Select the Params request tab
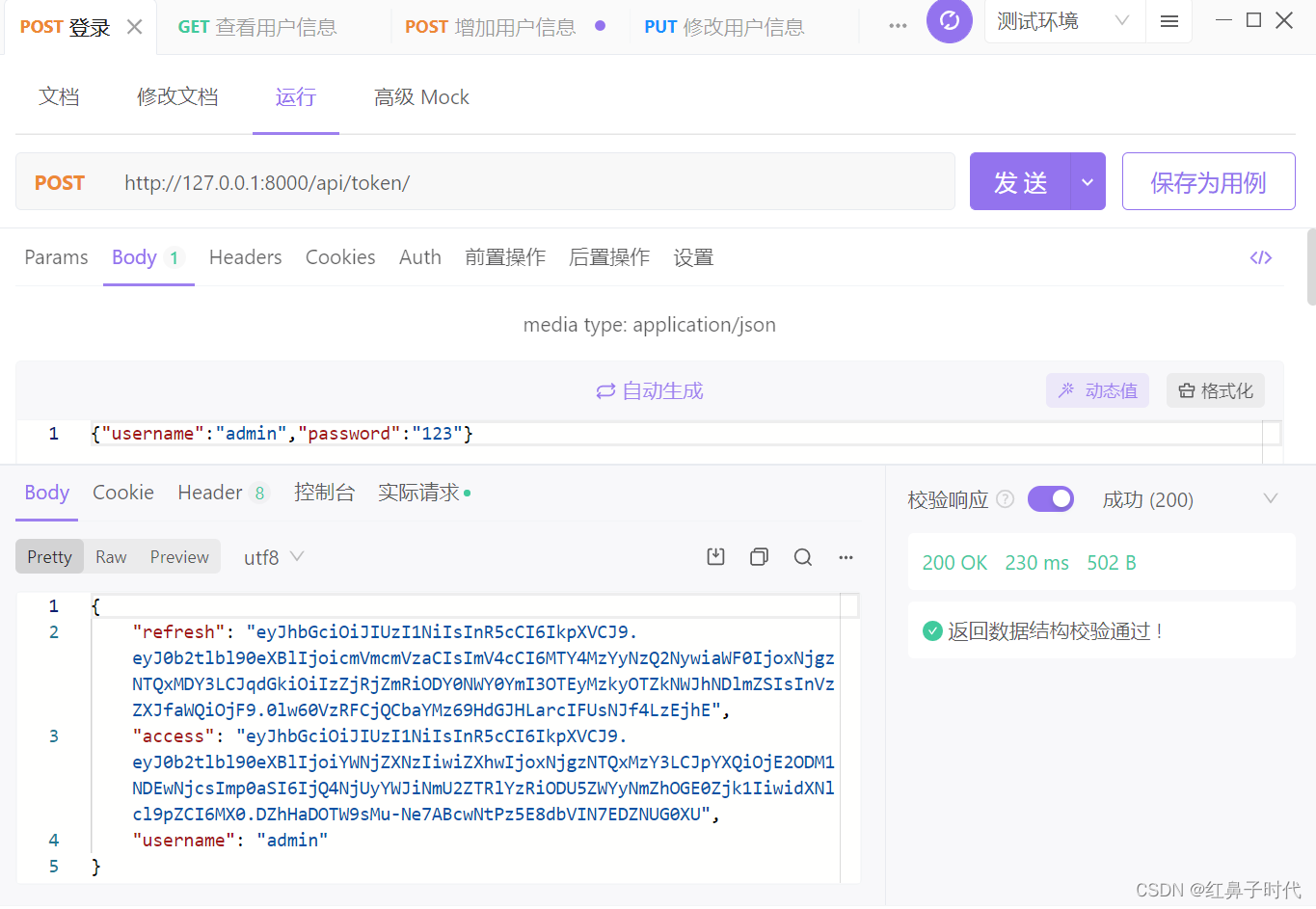 [x=56, y=257]
